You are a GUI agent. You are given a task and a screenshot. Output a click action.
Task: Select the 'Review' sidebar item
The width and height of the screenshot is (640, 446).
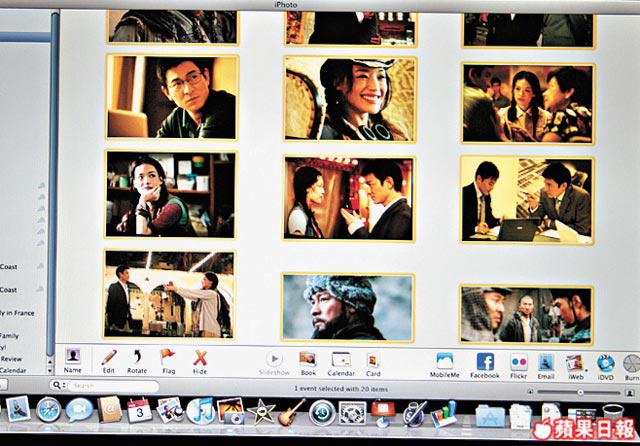click(x=11, y=359)
